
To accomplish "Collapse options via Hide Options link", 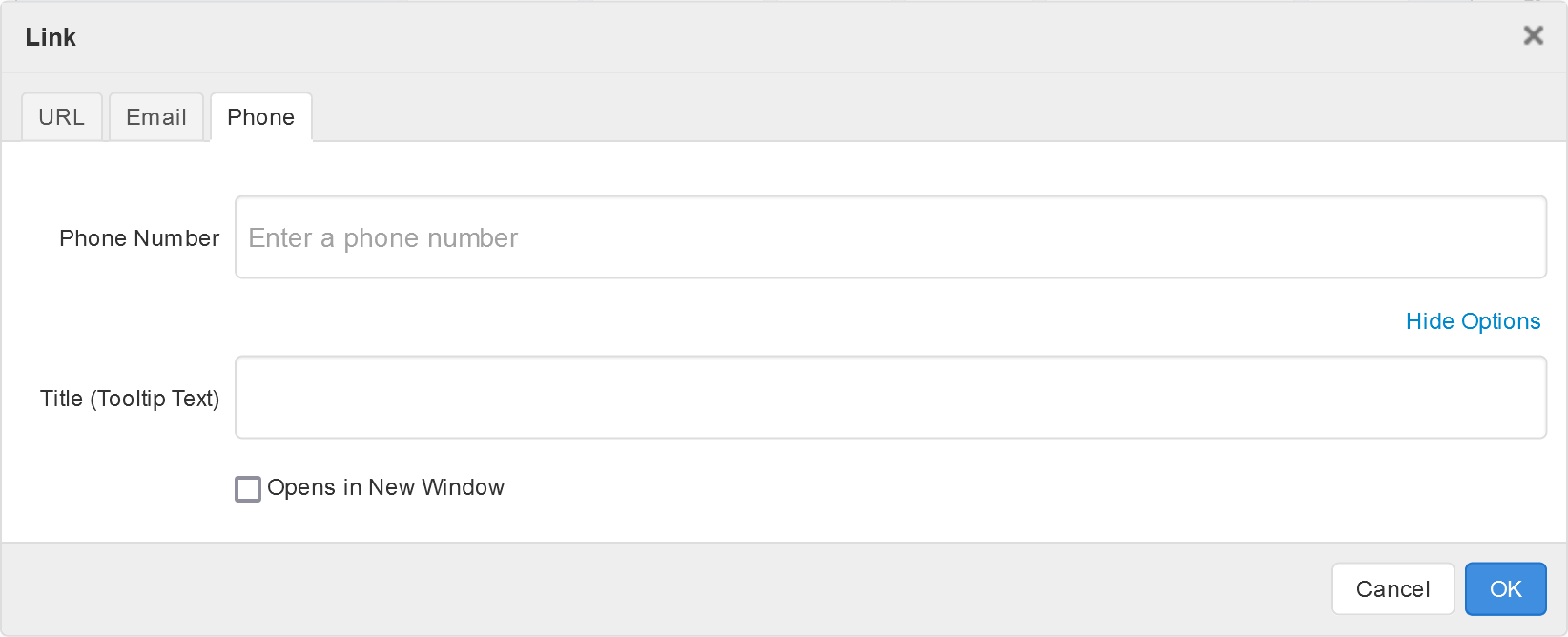I will pos(1473,321).
